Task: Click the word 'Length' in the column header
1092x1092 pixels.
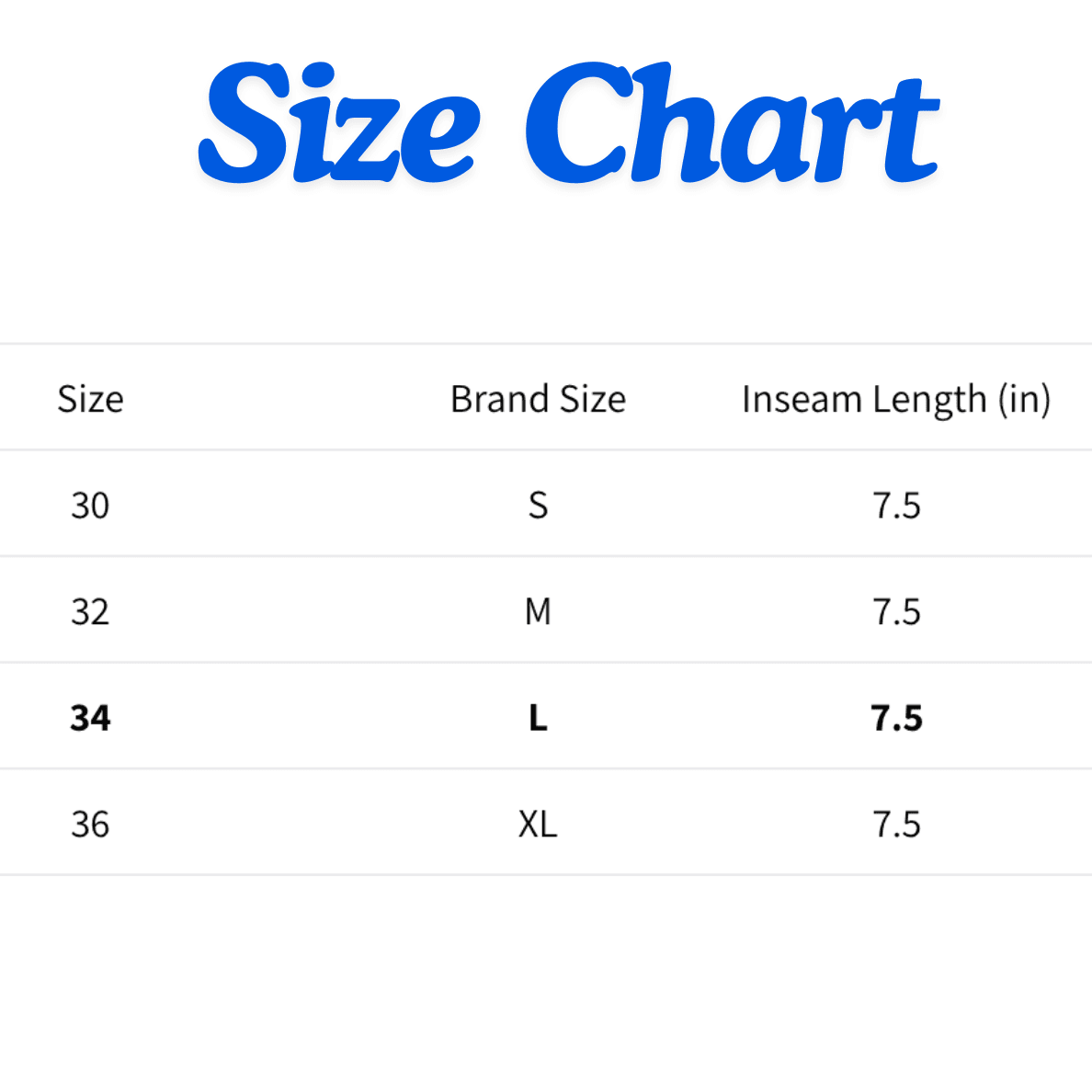Action: point(929,400)
